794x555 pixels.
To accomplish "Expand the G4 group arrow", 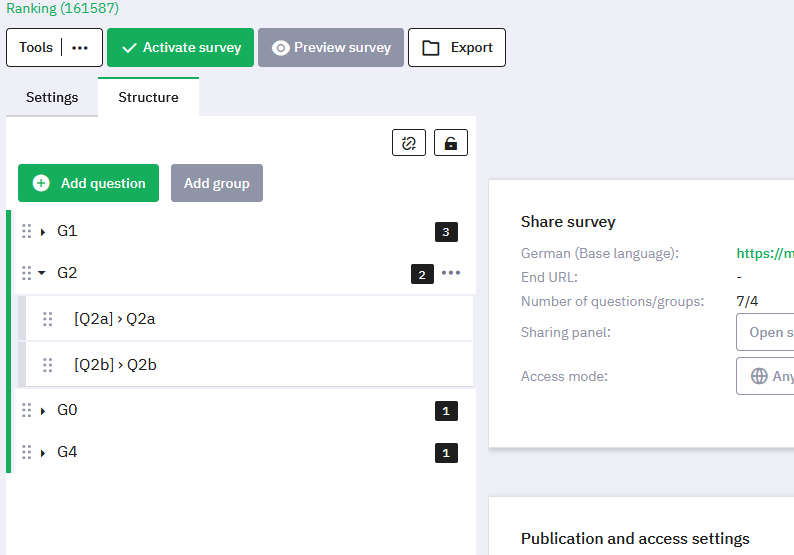I will click(43, 453).
